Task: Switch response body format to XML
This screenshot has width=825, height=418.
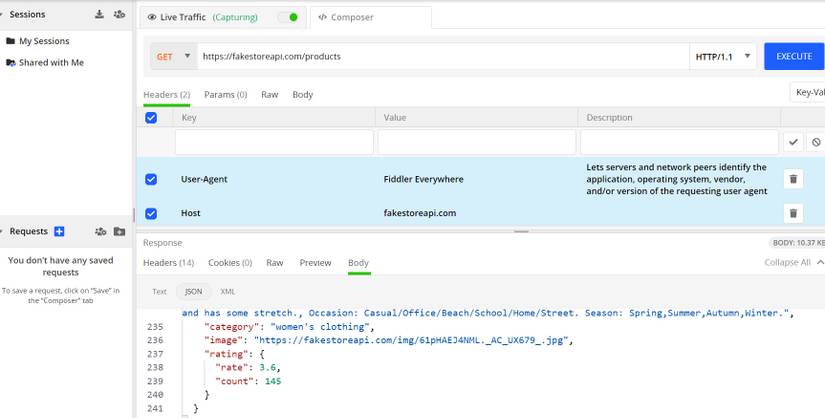Action: [228, 292]
